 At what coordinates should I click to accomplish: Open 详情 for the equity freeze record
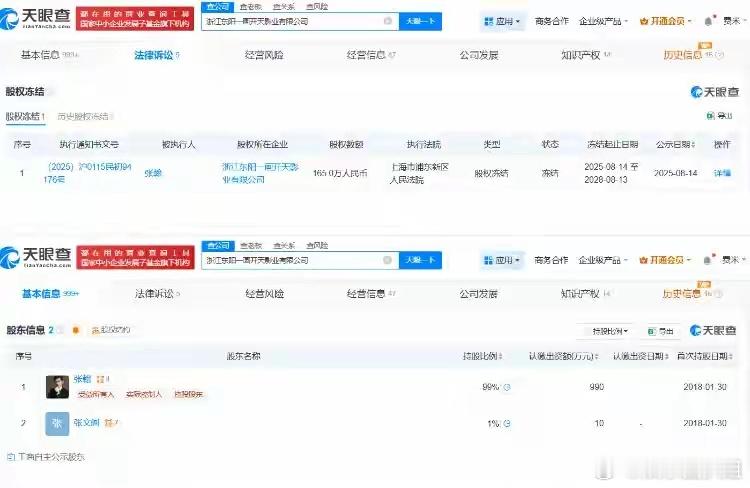pos(722,173)
